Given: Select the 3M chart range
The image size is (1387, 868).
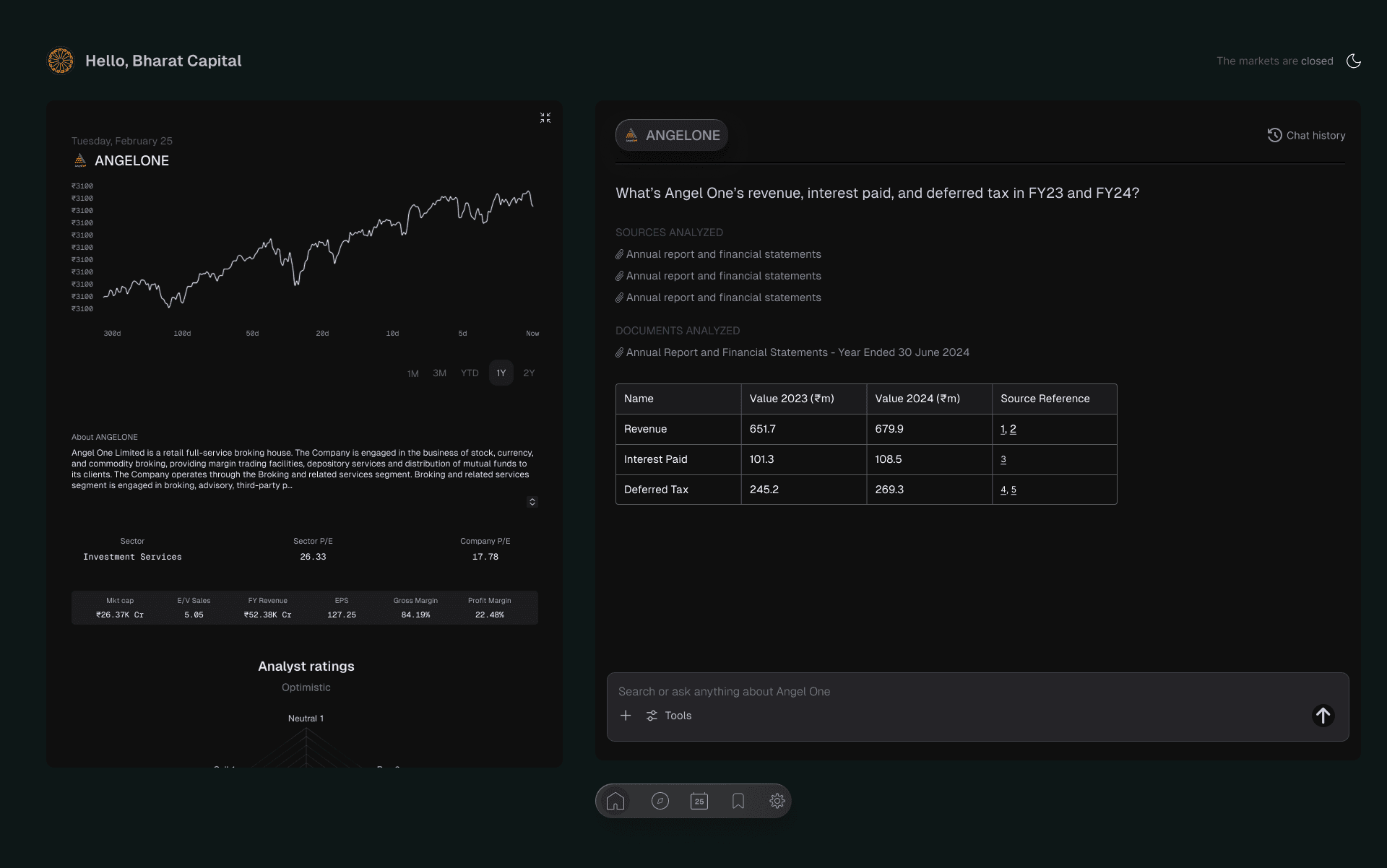Looking at the screenshot, I should click(439, 373).
